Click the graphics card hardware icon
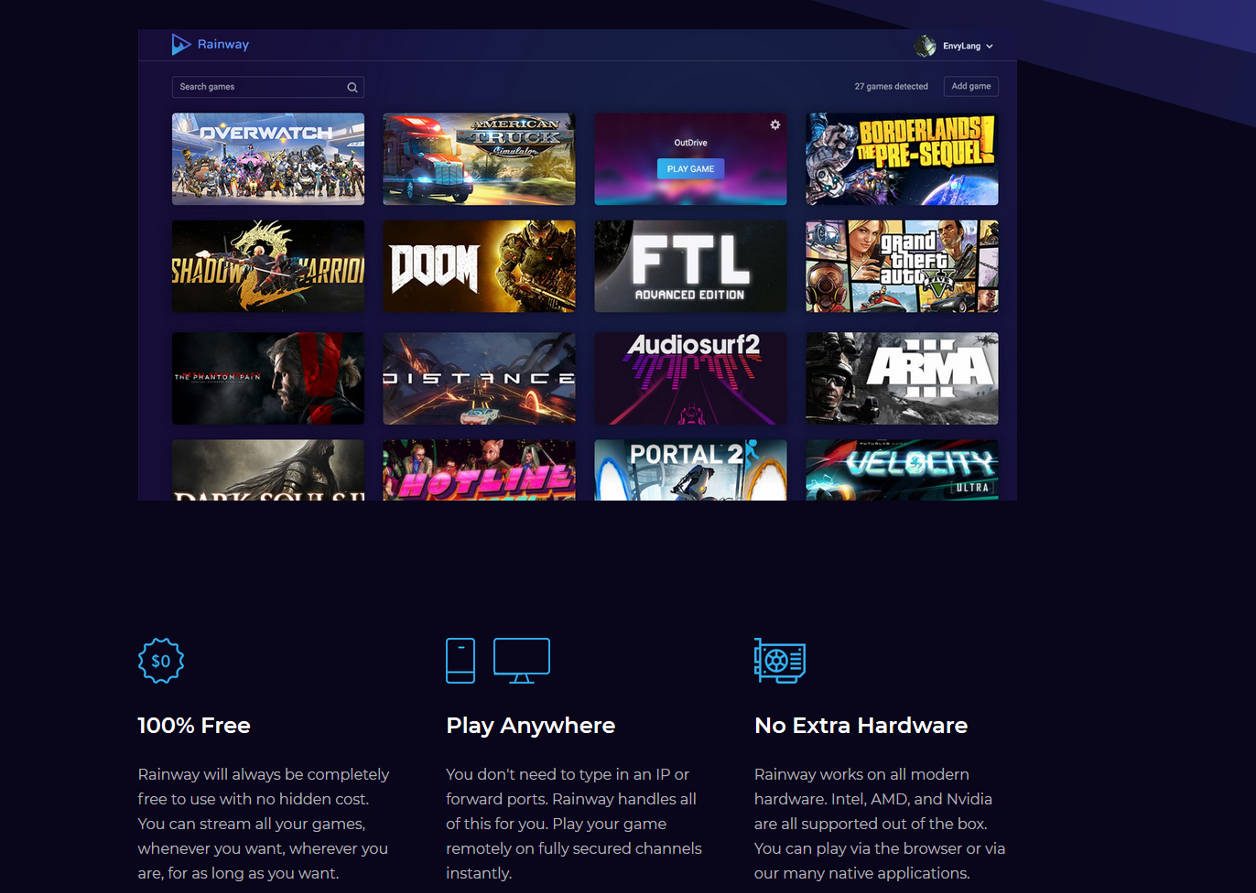Screen dimensions: 1256x893 (780, 661)
